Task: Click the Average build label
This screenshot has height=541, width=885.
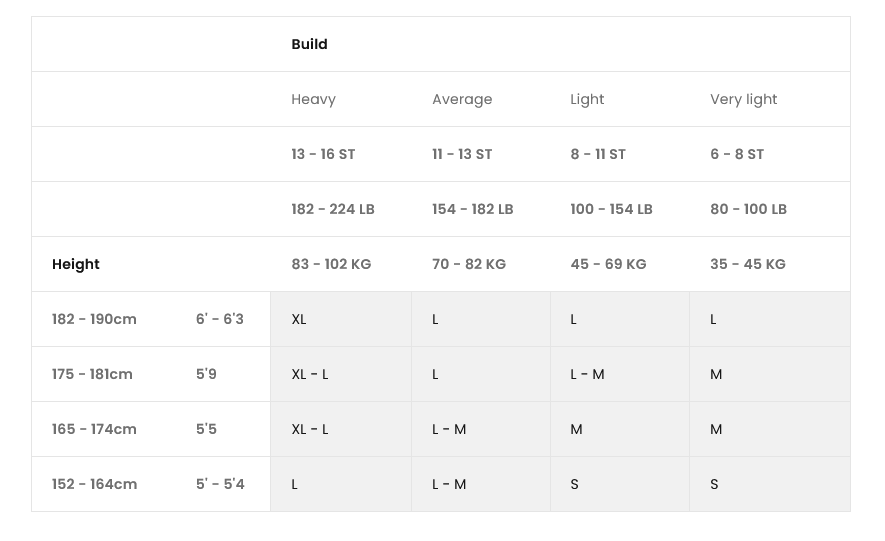Action: click(462, 99)
